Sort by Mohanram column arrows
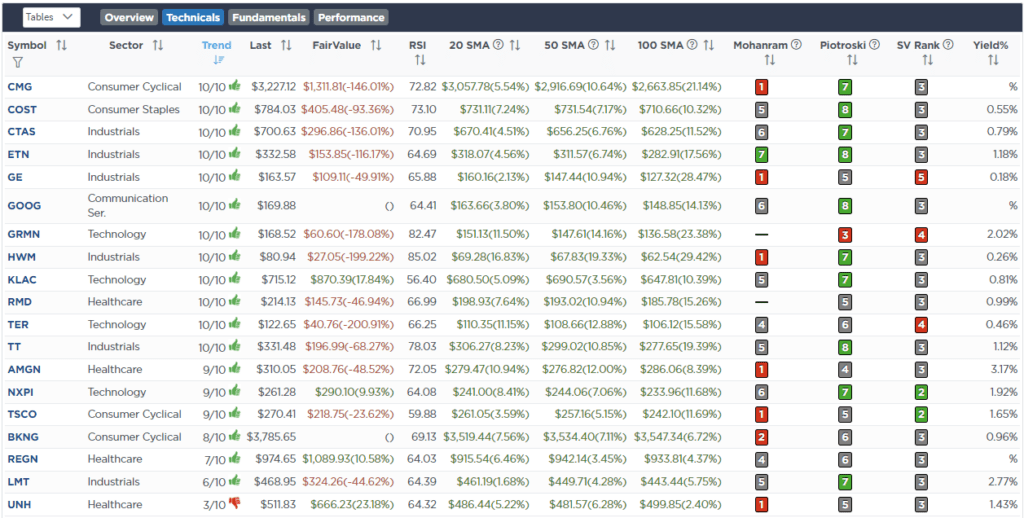The height and width of the screenshot is (518, 1024). coord(769,60)
